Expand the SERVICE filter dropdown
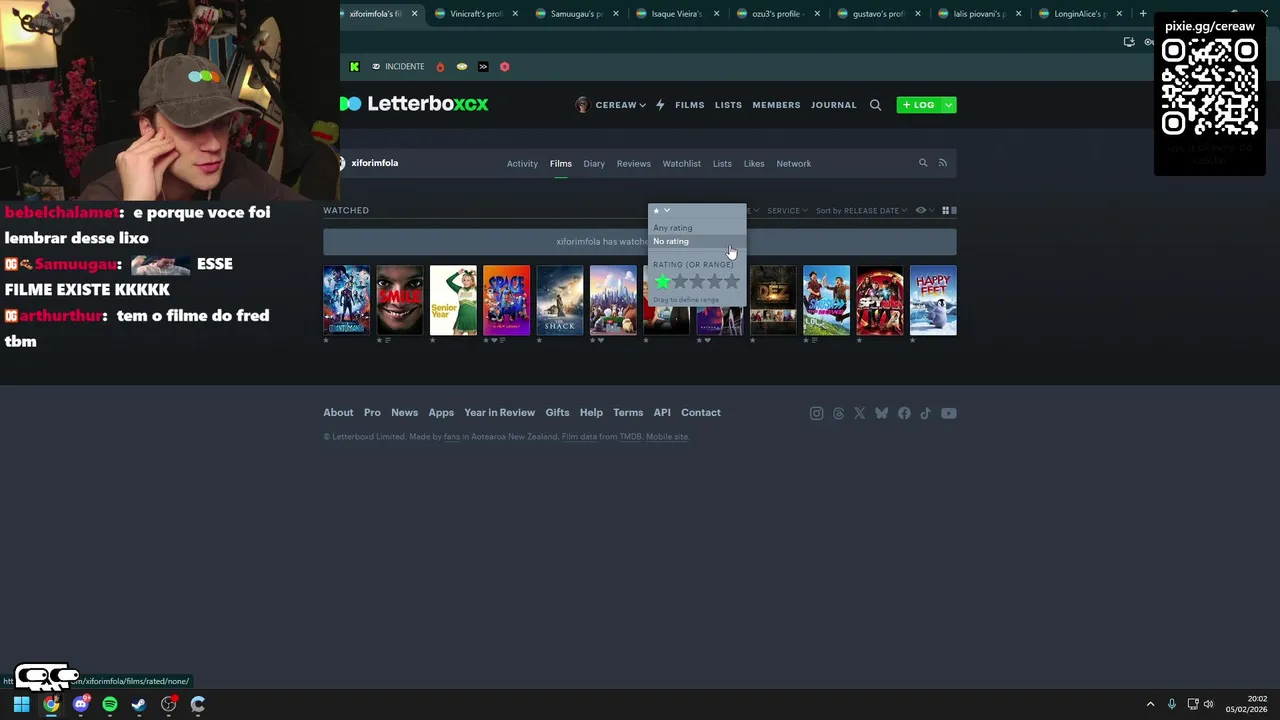This screenshot has width=1280, height=720. pyautogui.click(x=787, y=210)
